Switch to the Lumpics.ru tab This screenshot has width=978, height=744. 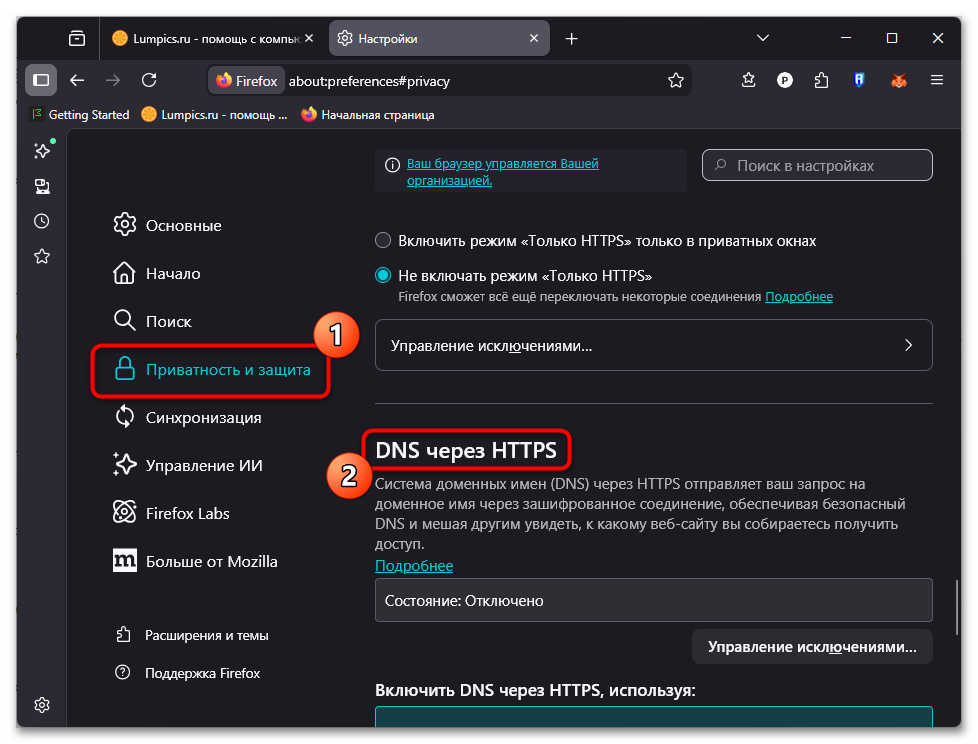(x=213, y=39)
